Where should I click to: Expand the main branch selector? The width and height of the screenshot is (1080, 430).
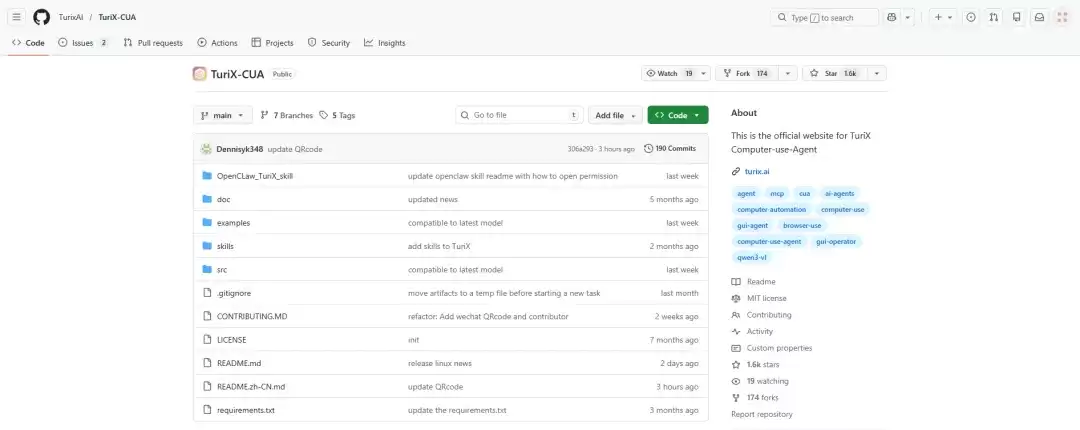(x=222, y=116)
